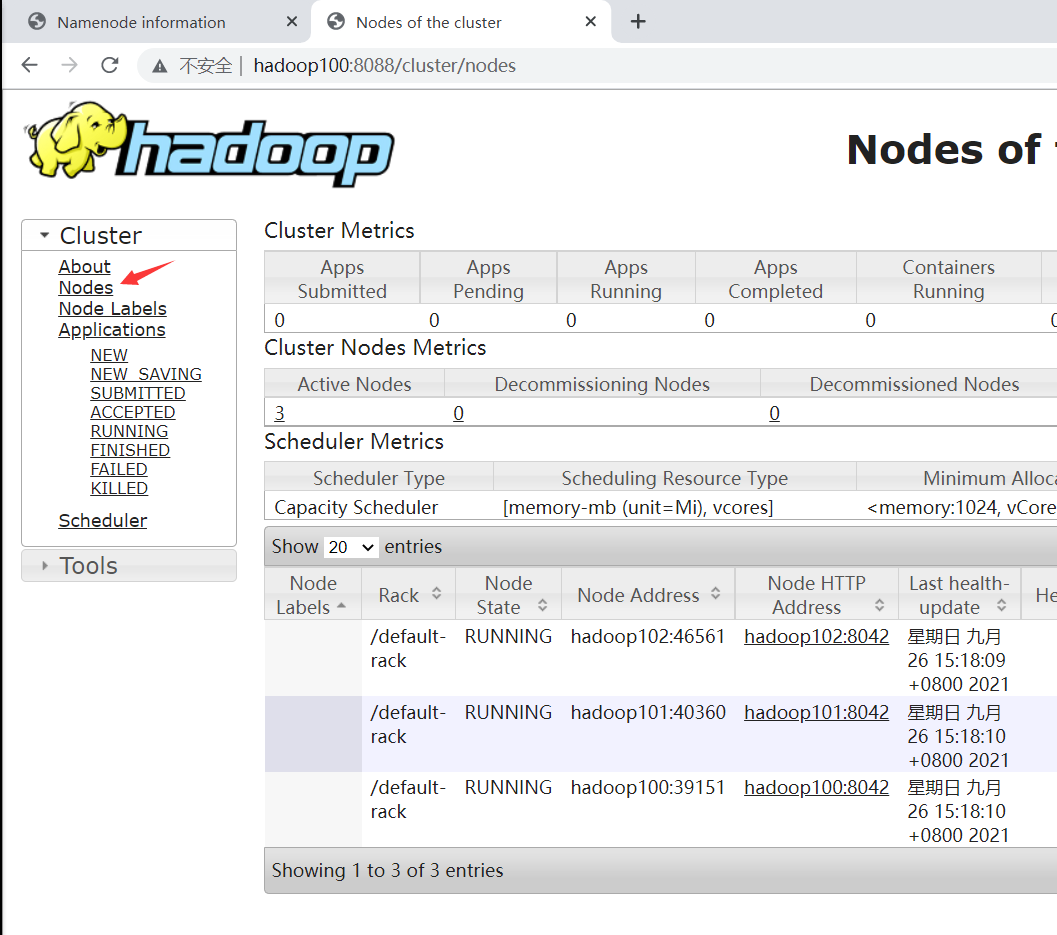Filter applications by RUNNING state

[129, 431]
